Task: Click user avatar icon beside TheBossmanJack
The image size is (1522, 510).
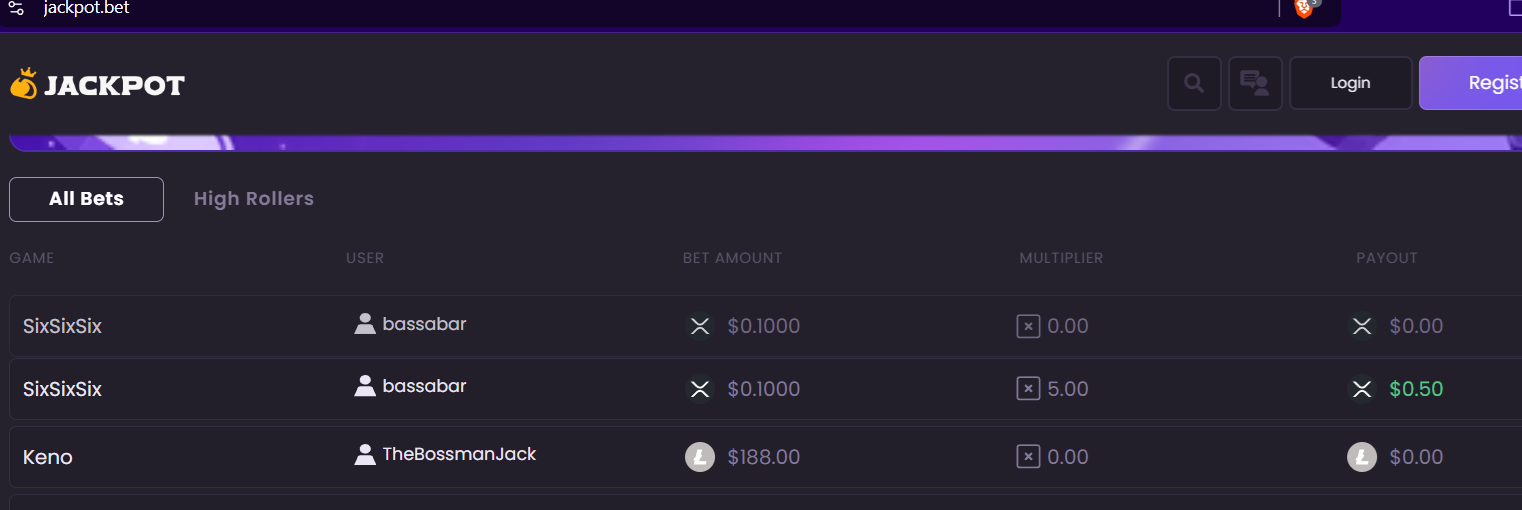Action: pyautogui.click(x=365, y=455)
